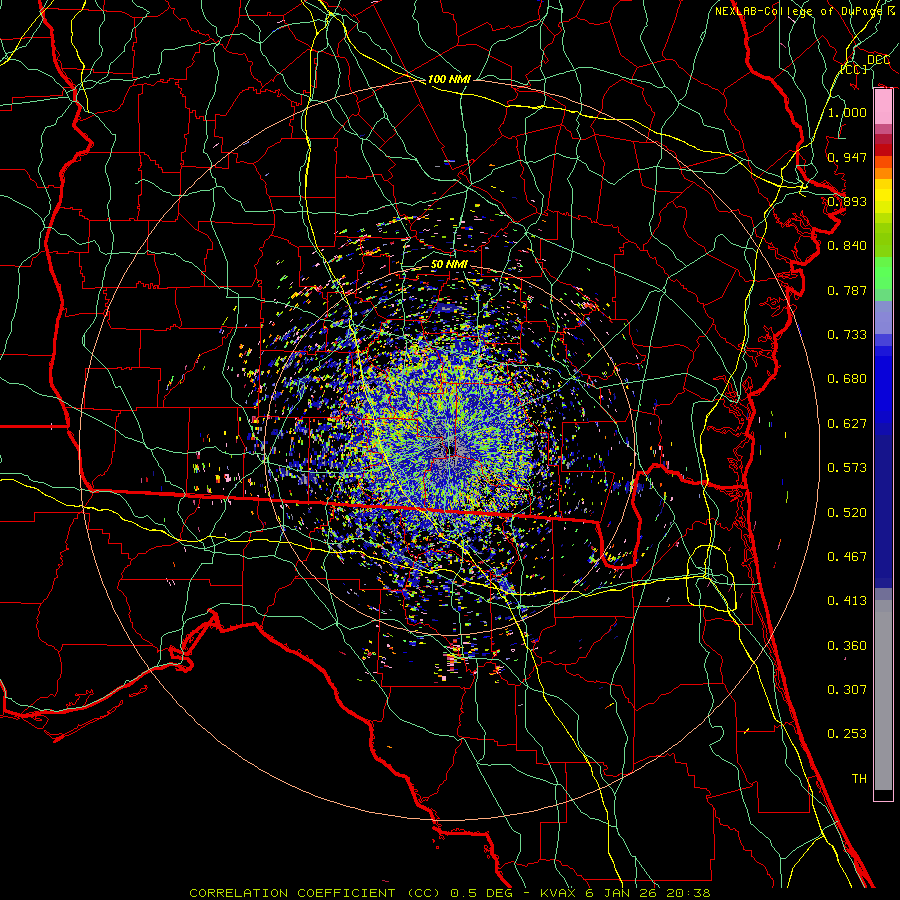Select the 0.307 scale value
Viewport: 900px width, 900px height.
[x=847, y=690]
